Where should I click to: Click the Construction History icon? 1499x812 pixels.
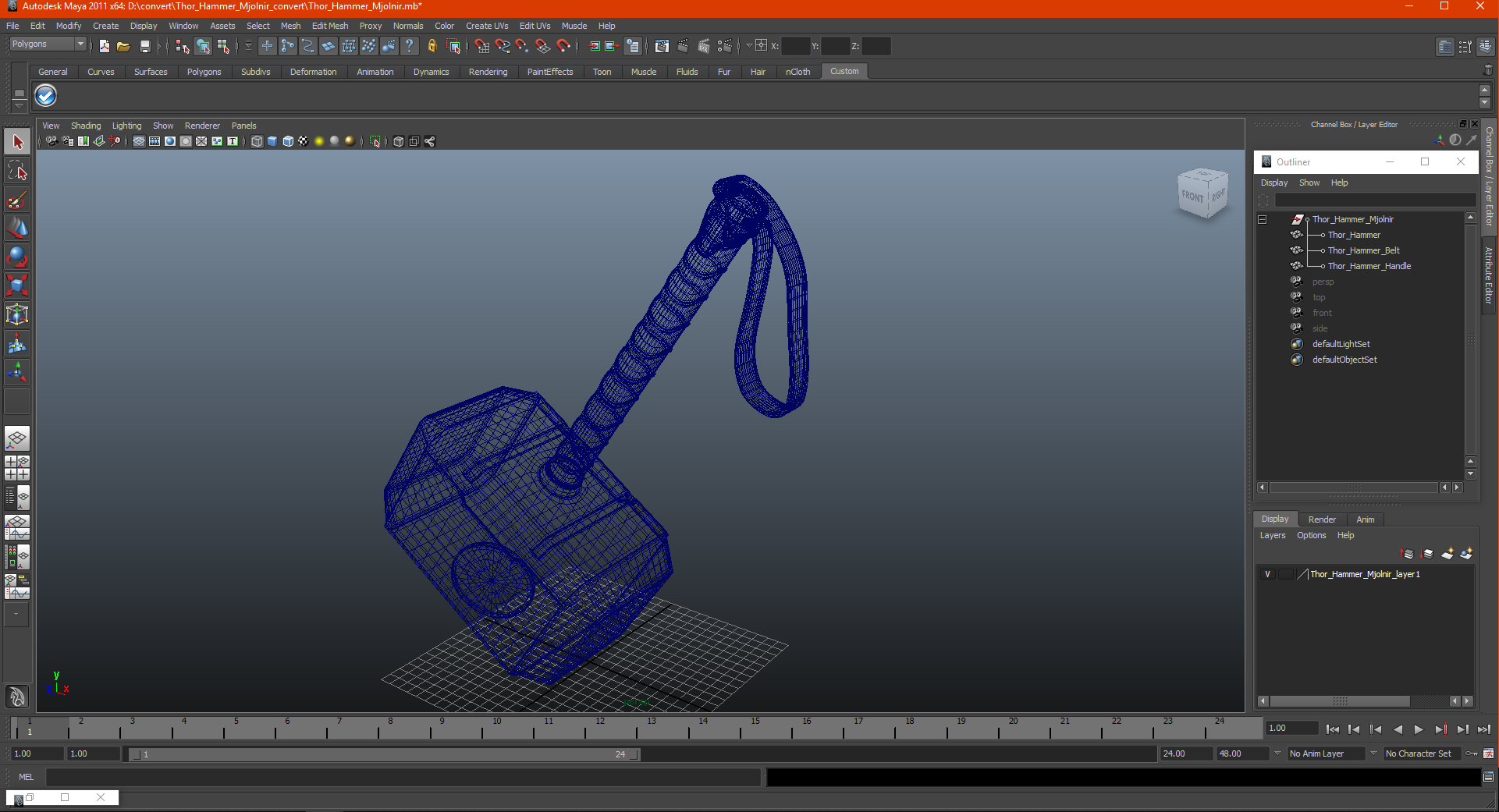[633, 46]
